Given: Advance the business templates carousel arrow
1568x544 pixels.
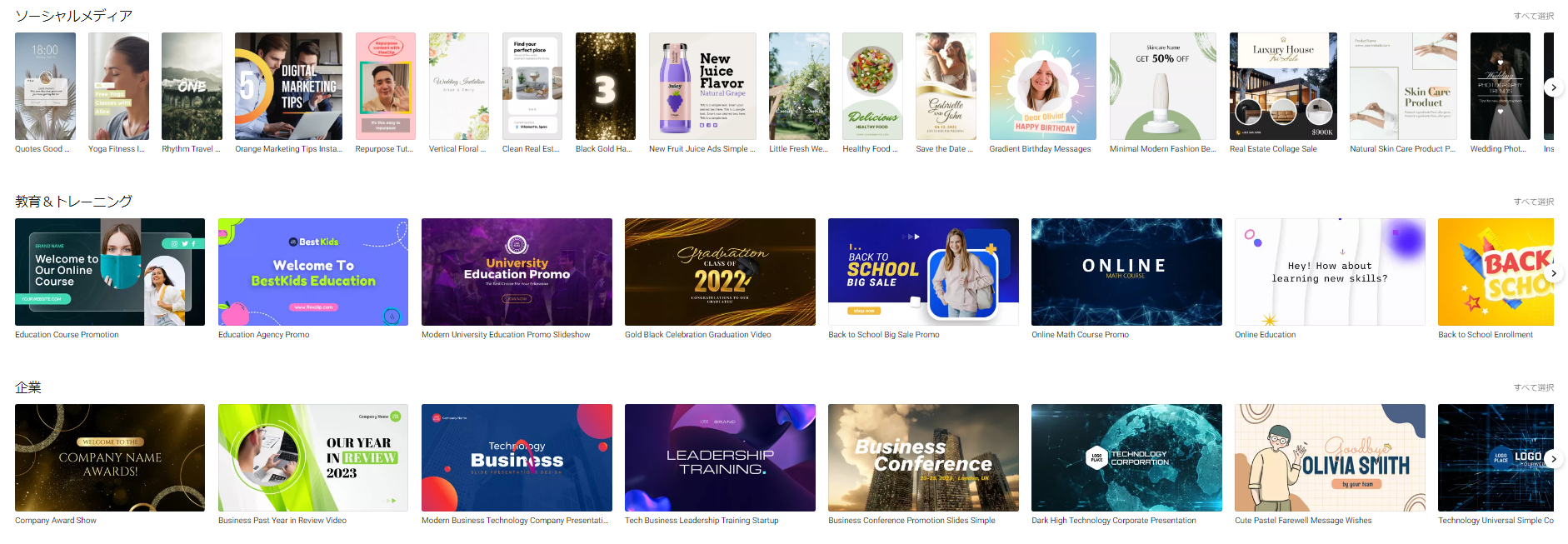Looking at the screenshot, I should click(1553, 459).
